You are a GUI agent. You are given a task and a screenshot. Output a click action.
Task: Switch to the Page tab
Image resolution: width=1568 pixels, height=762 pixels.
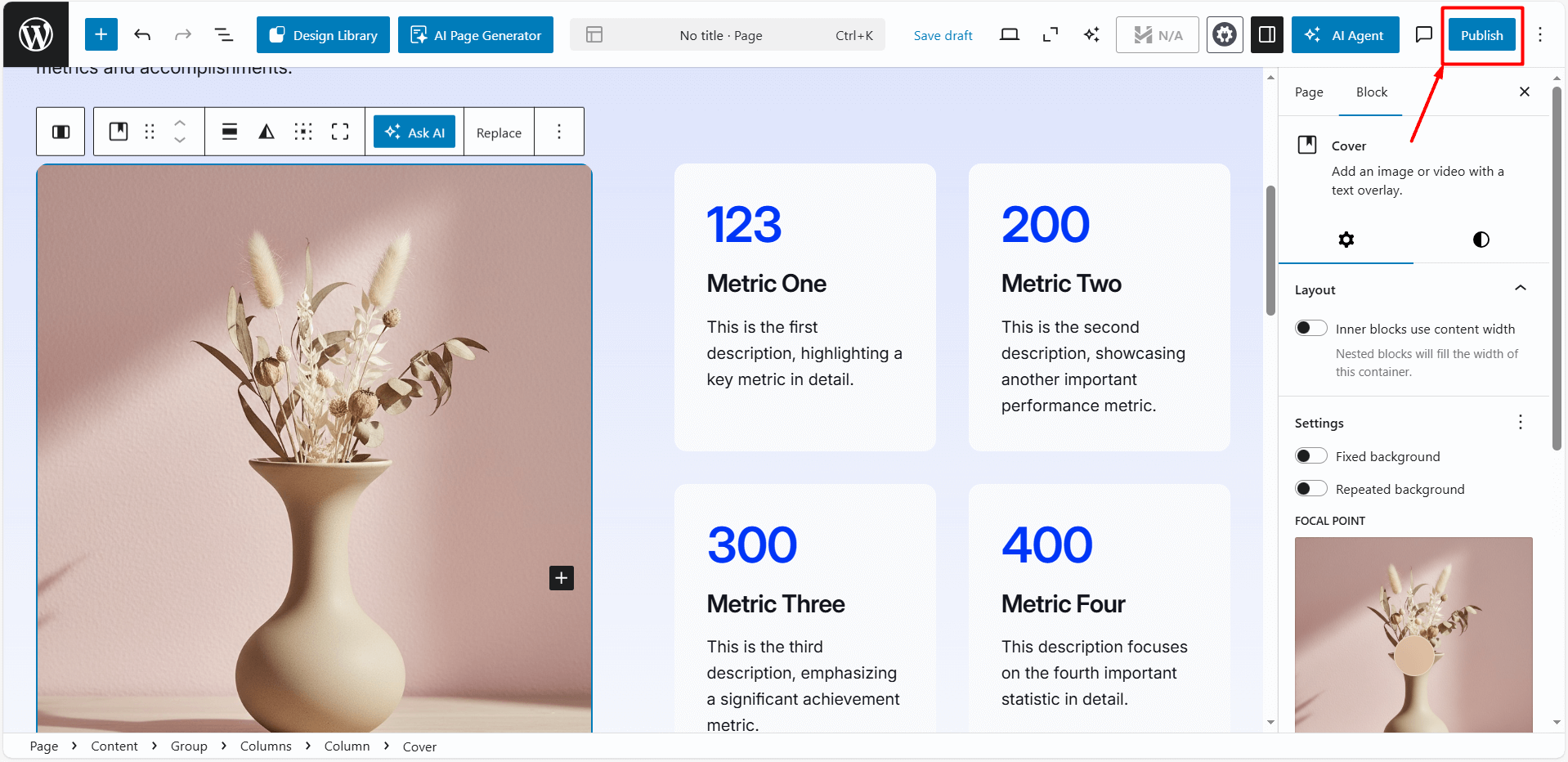(x=1308, y=92)
